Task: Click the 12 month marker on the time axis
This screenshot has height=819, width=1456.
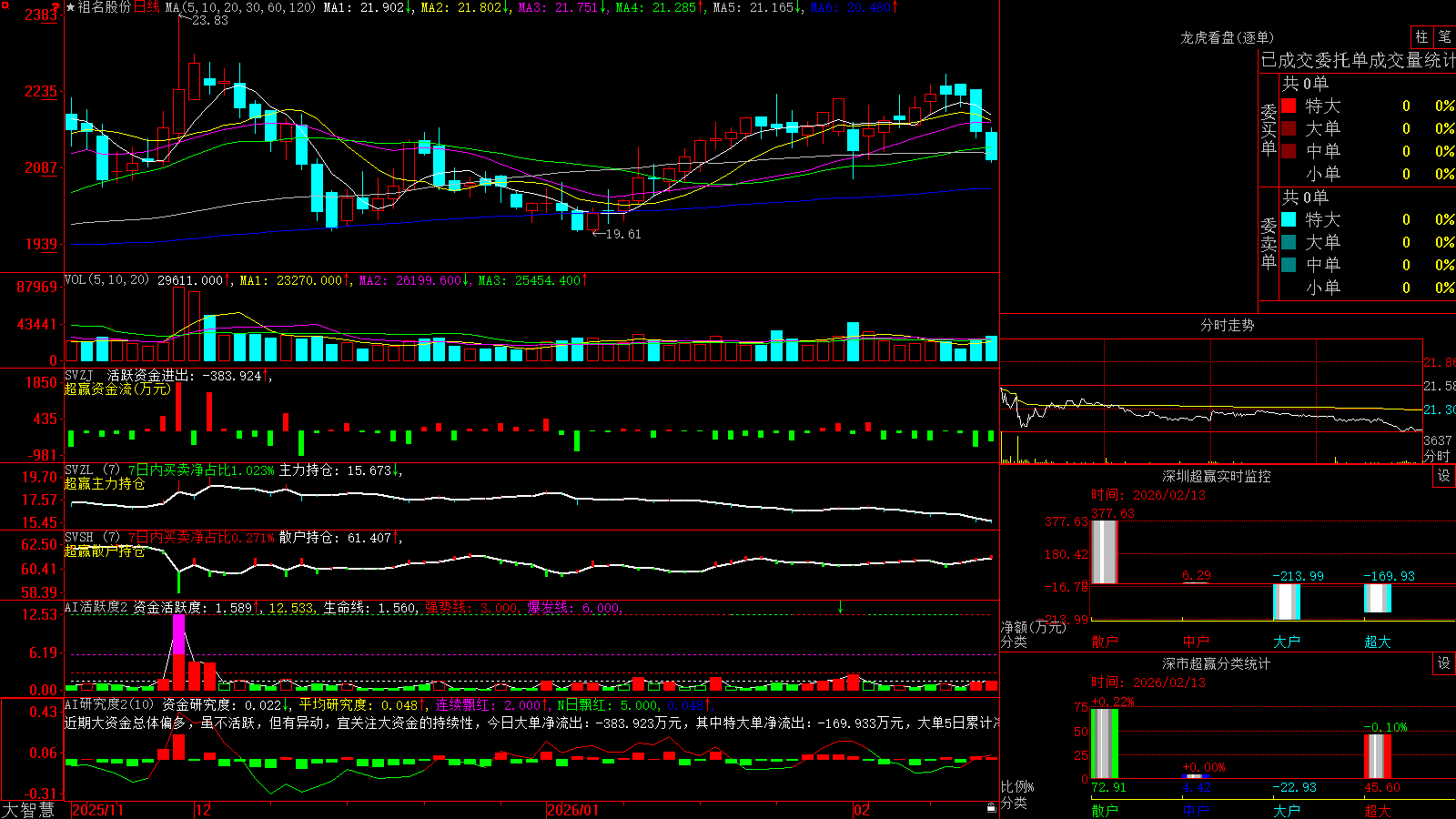Action: 204,810
